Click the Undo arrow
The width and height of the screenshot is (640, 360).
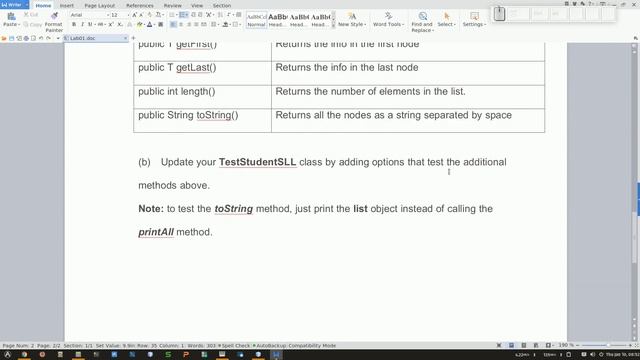coord(41,38)
